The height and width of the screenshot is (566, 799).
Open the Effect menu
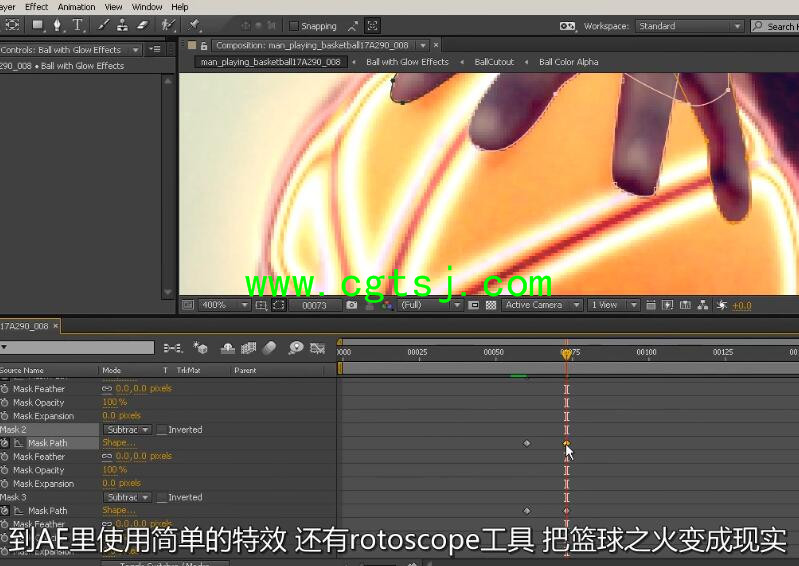coord(36,7)
